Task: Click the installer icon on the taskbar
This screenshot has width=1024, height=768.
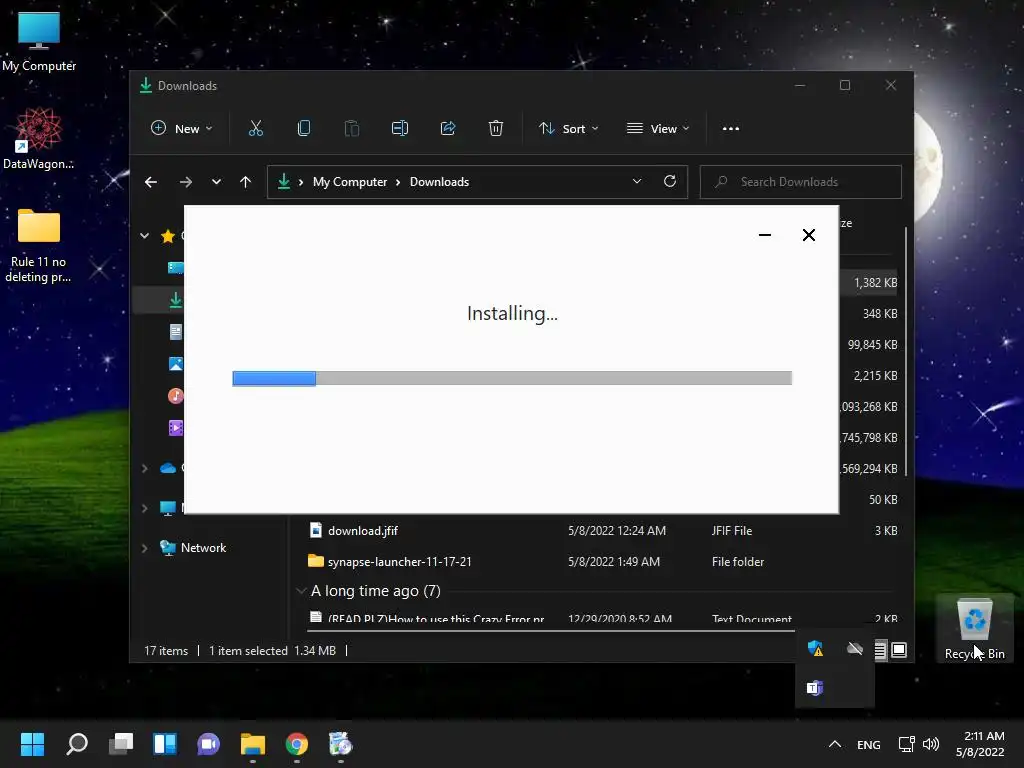Action: click(340, 744)
